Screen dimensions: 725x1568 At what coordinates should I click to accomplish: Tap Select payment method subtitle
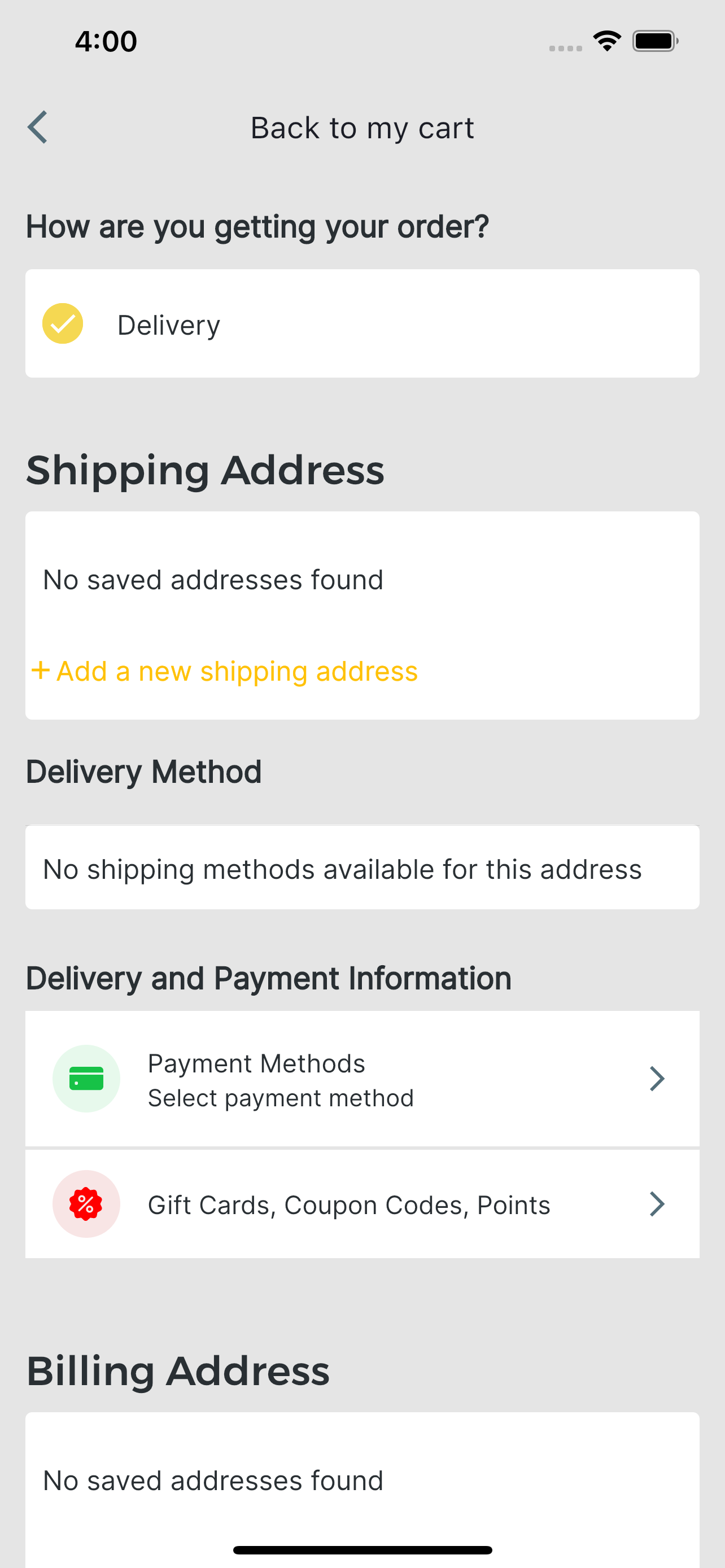(281, 1097)
